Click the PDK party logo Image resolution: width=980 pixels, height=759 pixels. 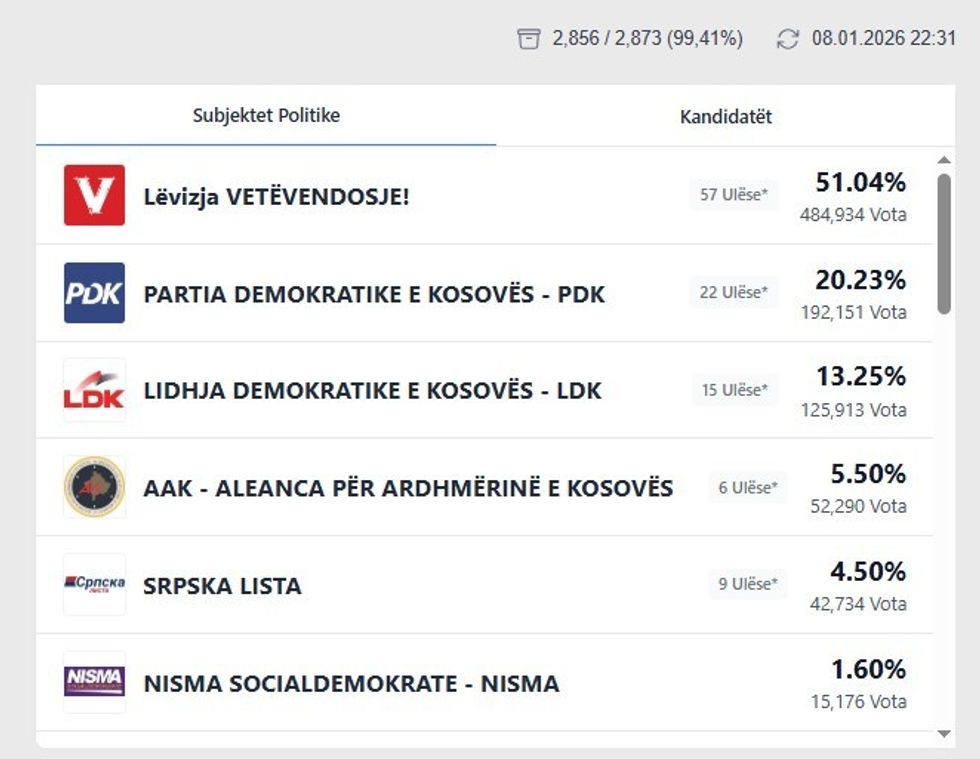pyautogui.click(x=94, y=293)
